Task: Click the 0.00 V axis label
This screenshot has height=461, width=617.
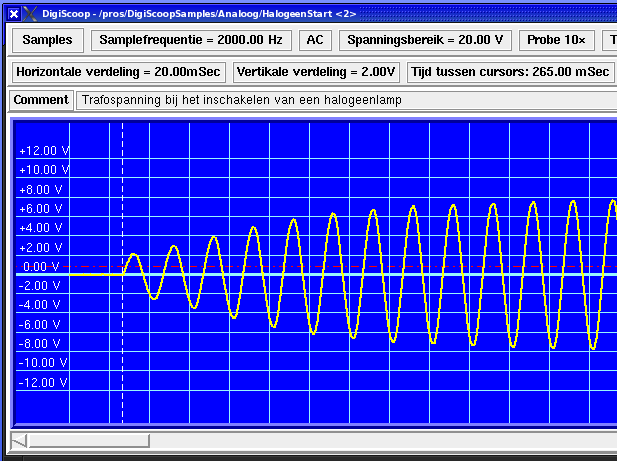Action: point(41,267)
